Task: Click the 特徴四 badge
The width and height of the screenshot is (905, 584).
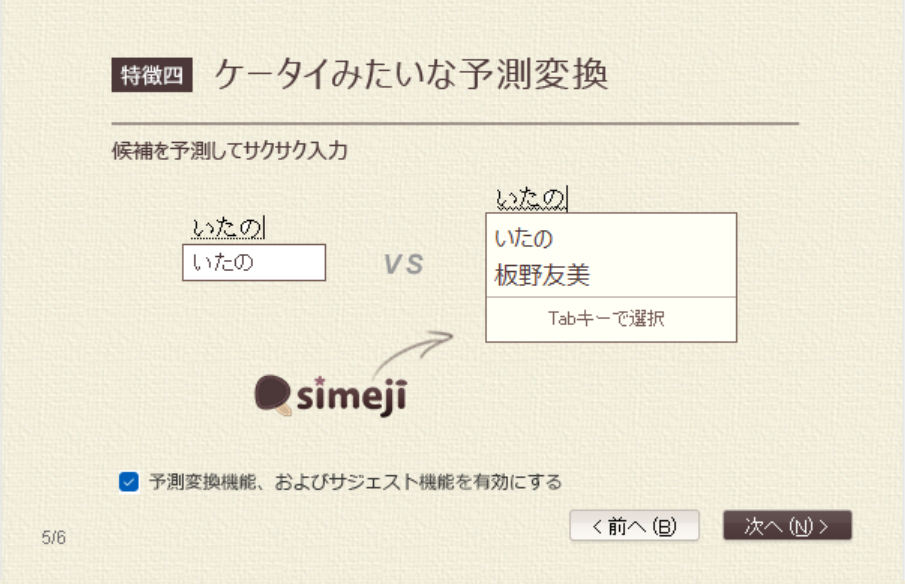Action: 151,76
